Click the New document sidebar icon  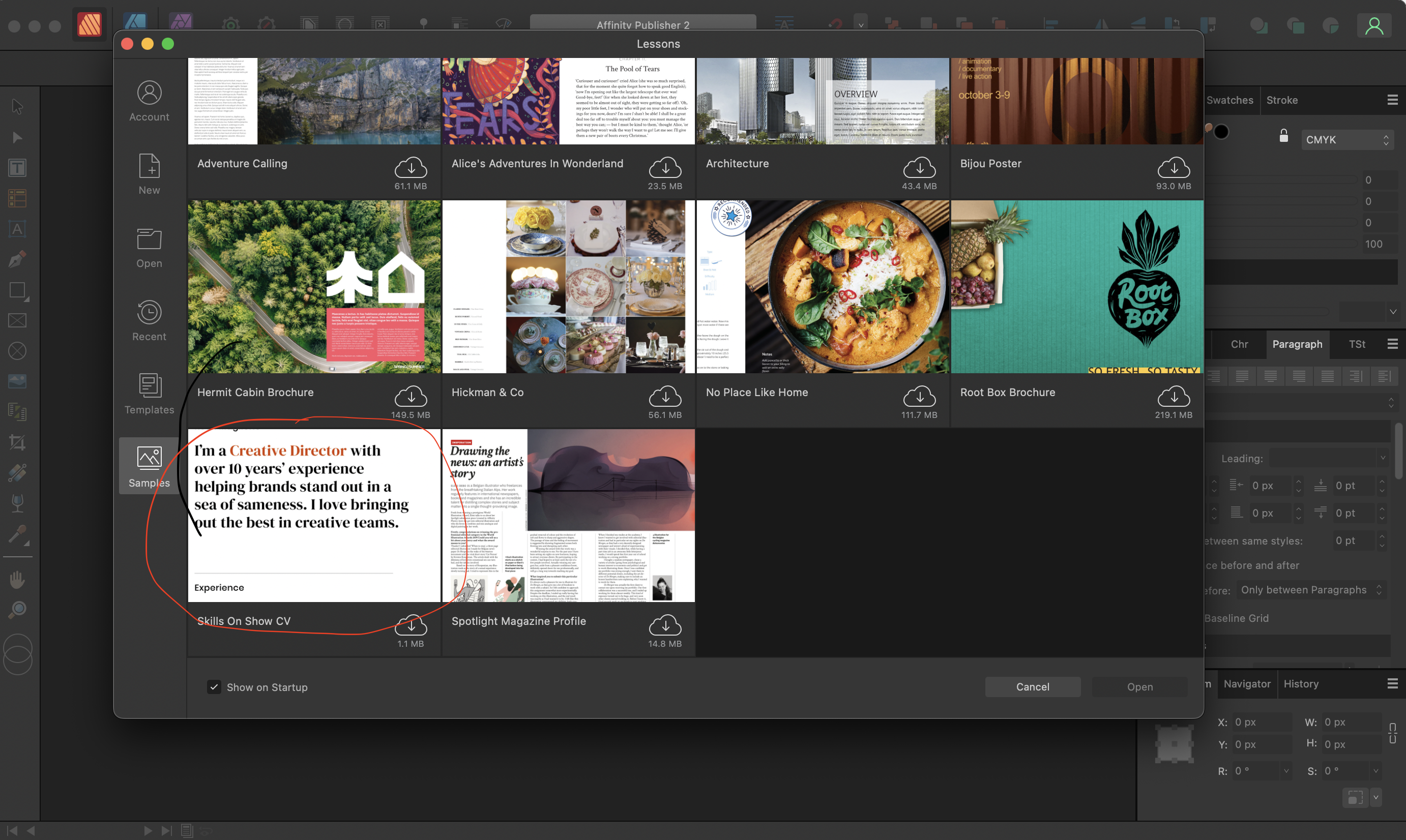[x=149, y=174]
